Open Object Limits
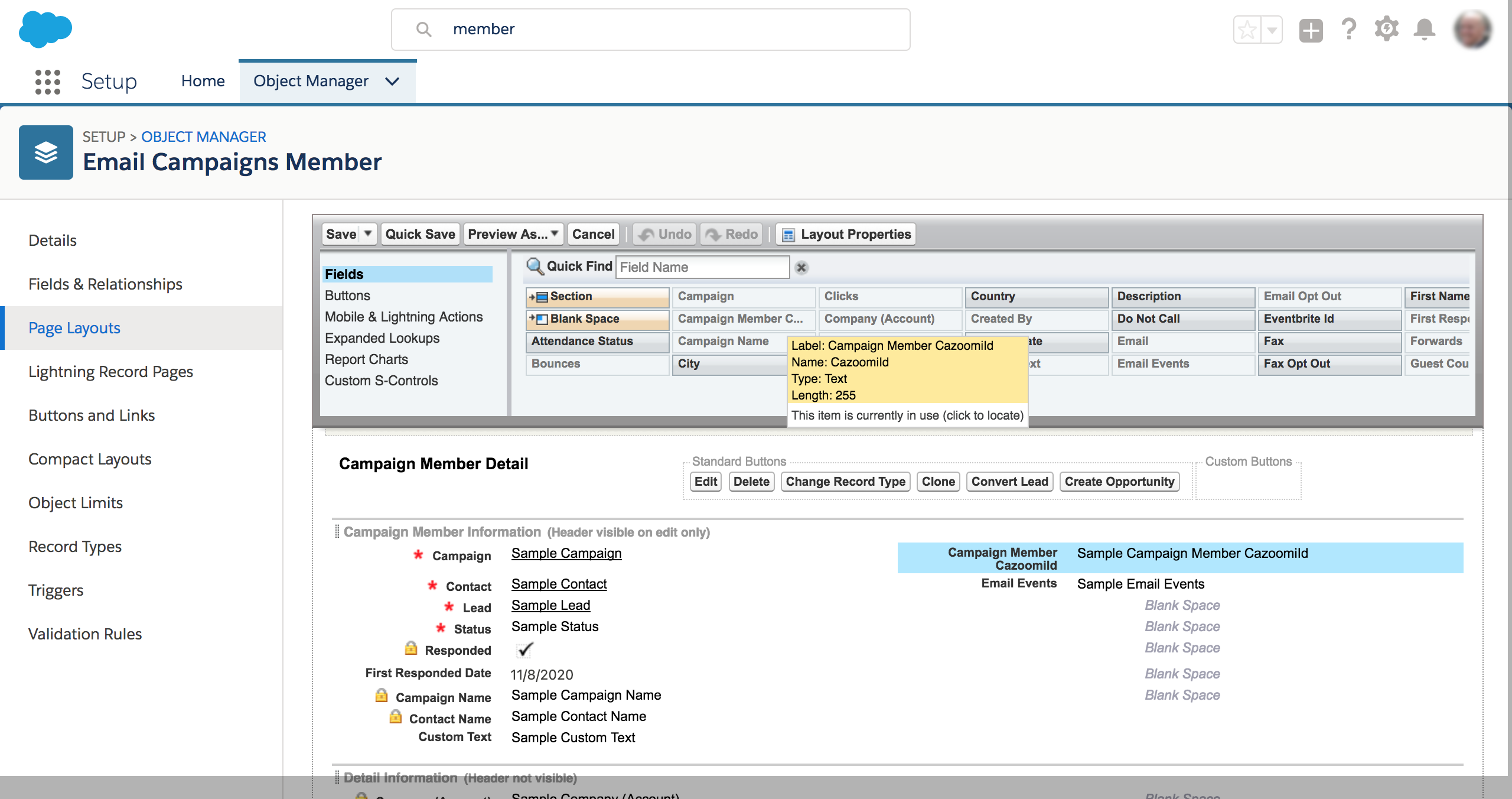The image size is (1512, 799). pyautogui.click(x=76, y=503)
